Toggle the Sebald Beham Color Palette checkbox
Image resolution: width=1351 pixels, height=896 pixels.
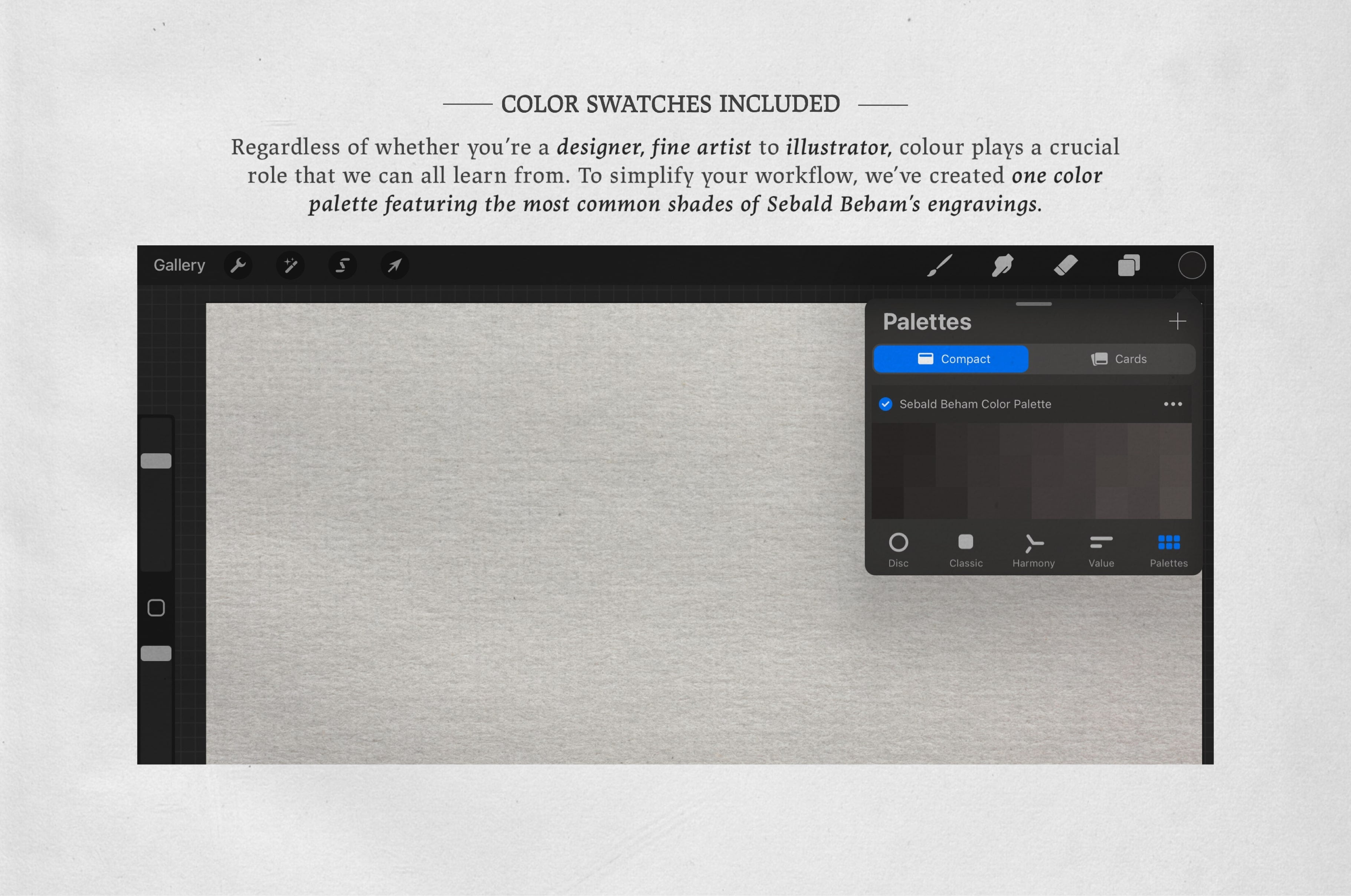(x=886, y=403)
